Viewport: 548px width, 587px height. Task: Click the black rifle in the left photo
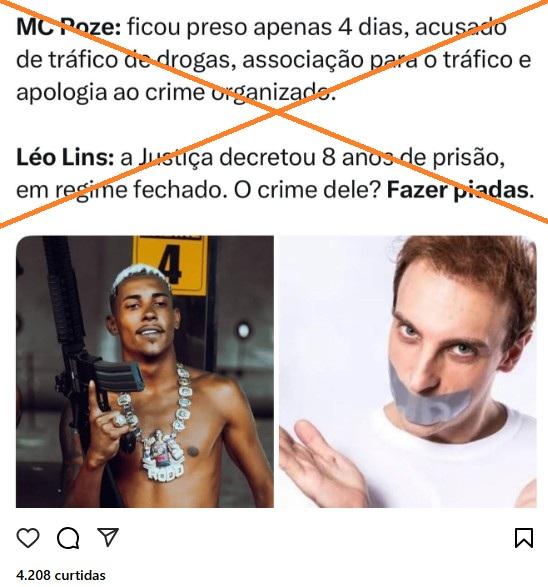[80, 356]
